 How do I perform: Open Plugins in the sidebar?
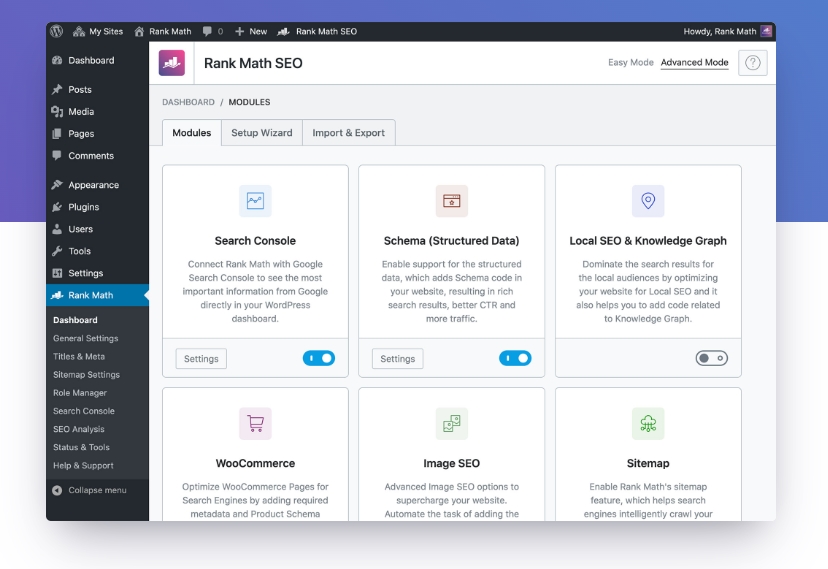pos(97,207)
